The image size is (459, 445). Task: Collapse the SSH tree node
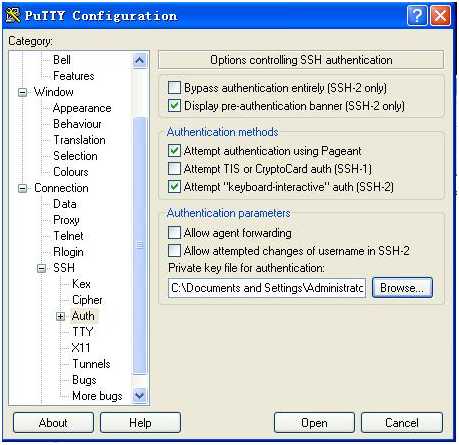(41, 268)
